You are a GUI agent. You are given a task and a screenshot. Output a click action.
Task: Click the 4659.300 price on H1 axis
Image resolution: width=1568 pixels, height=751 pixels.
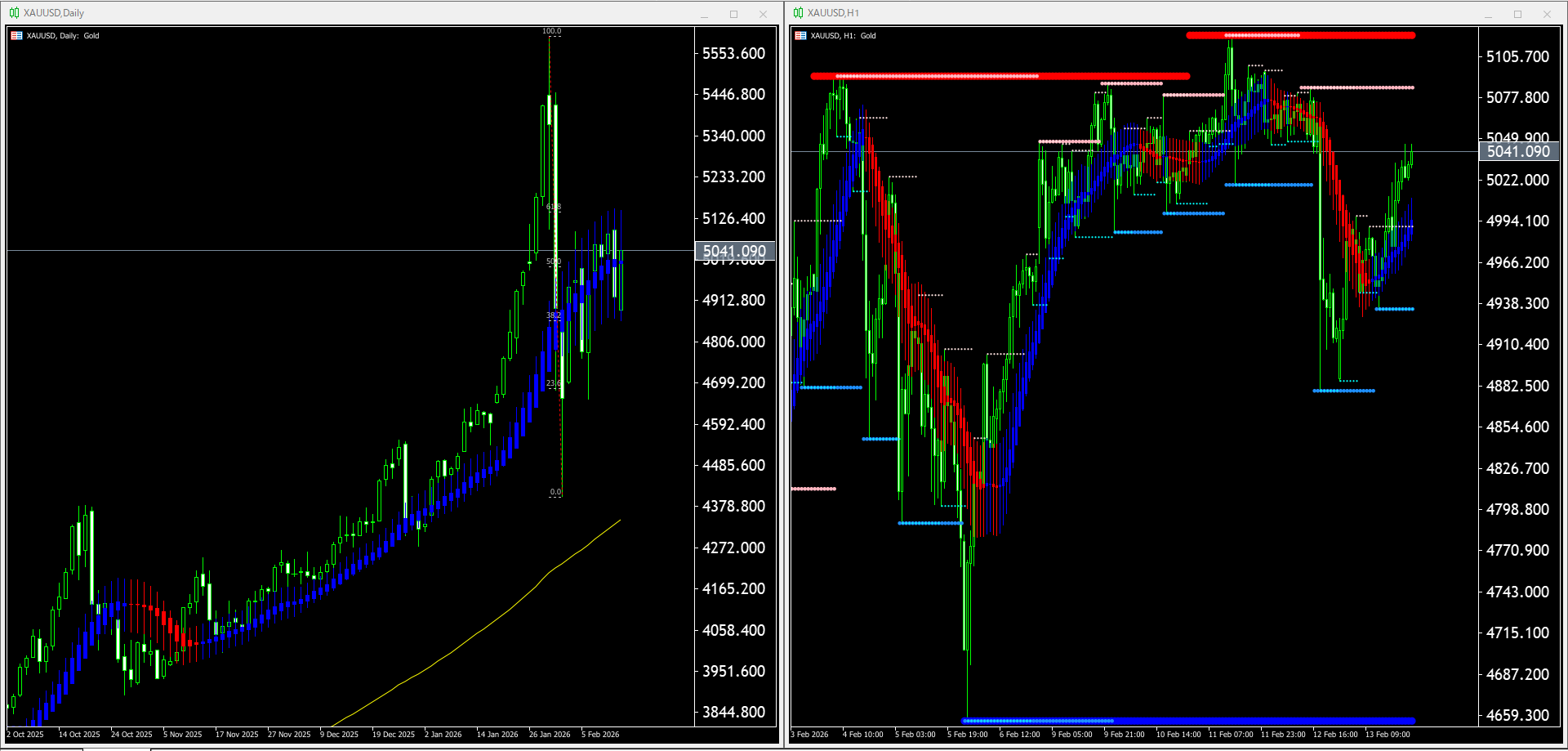pyautogui.click(x=1517, y=715)
